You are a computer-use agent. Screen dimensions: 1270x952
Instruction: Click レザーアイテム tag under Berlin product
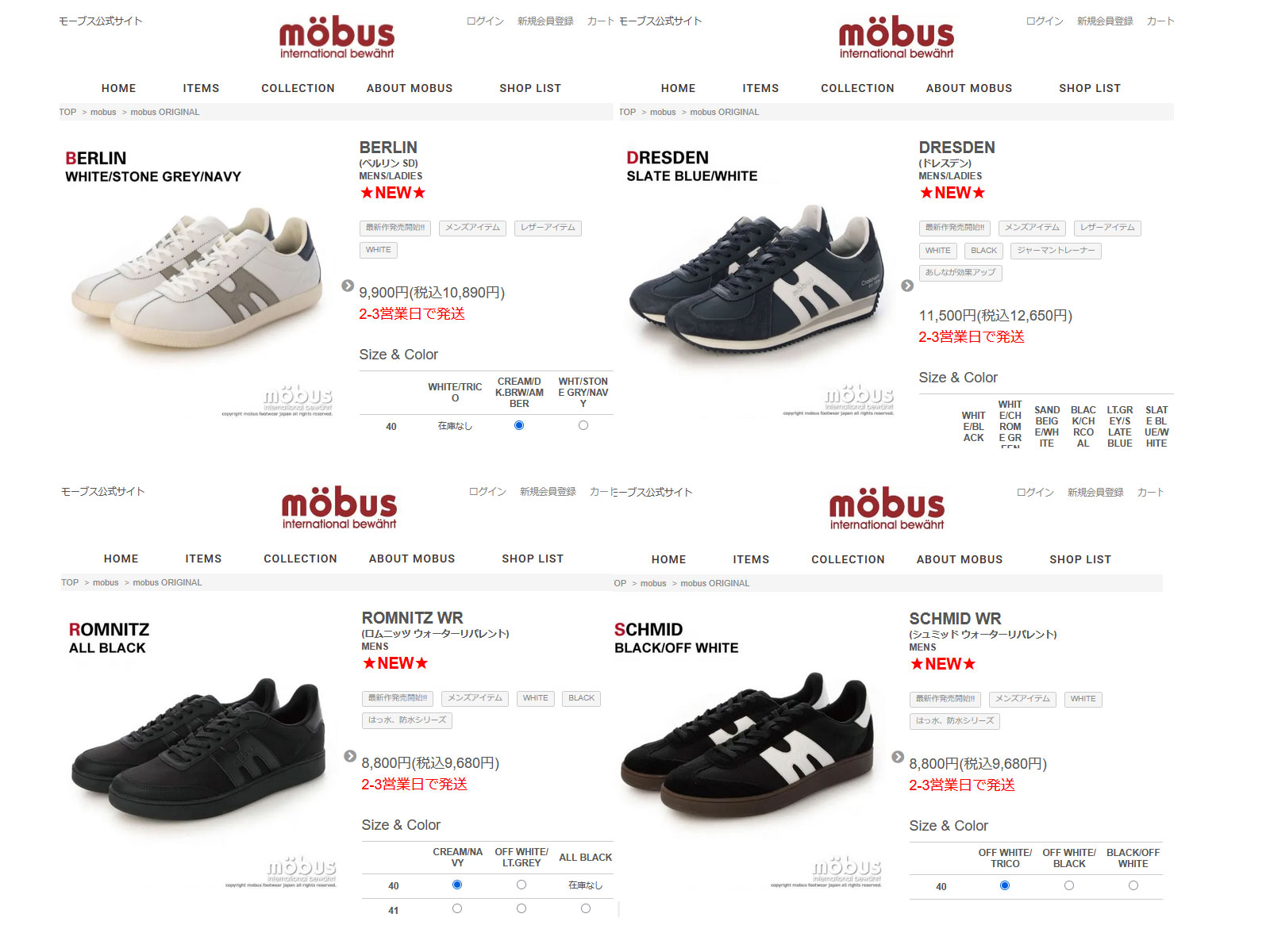point(548,228)
